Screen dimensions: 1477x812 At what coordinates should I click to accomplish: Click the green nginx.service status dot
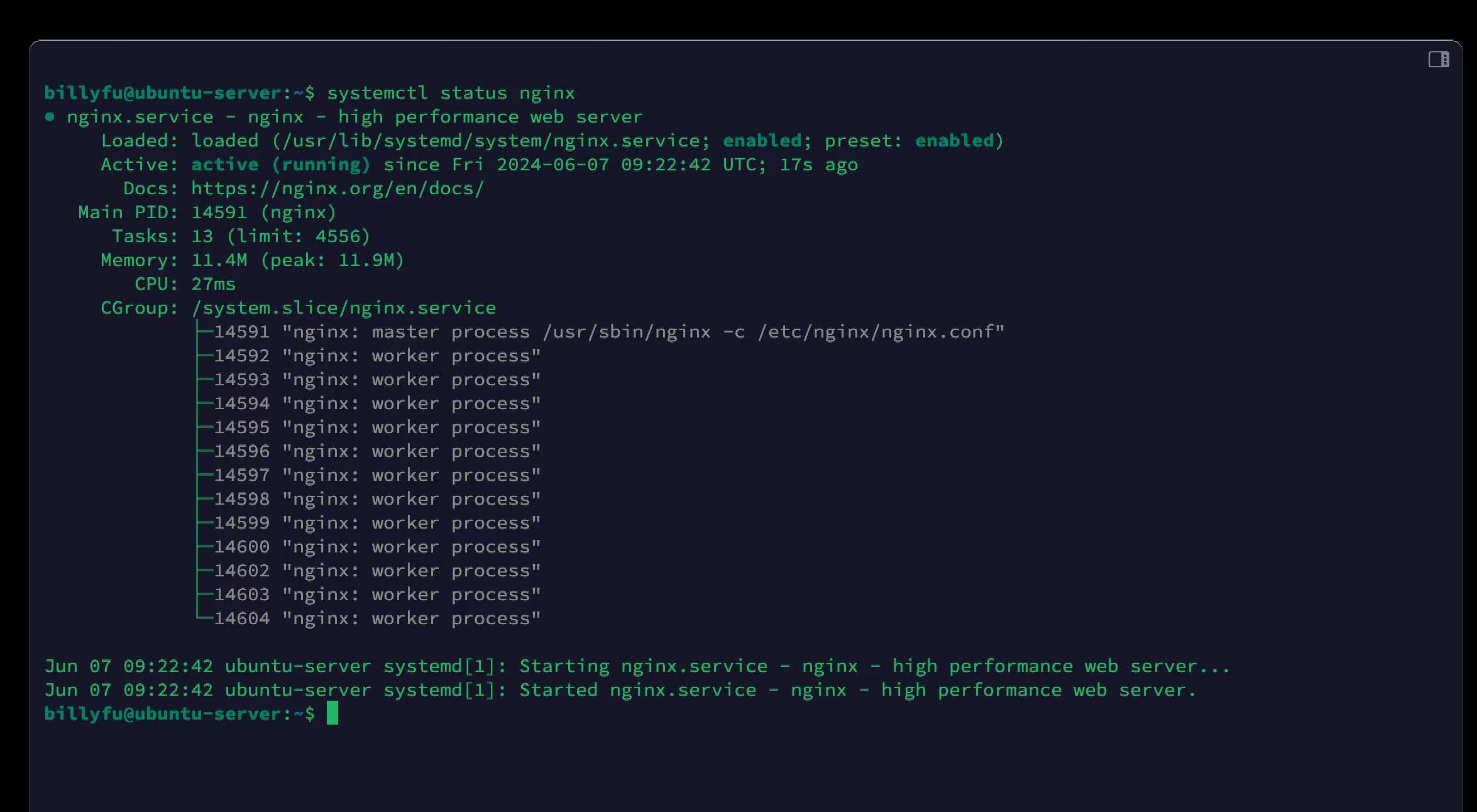[x=50, y=117]
